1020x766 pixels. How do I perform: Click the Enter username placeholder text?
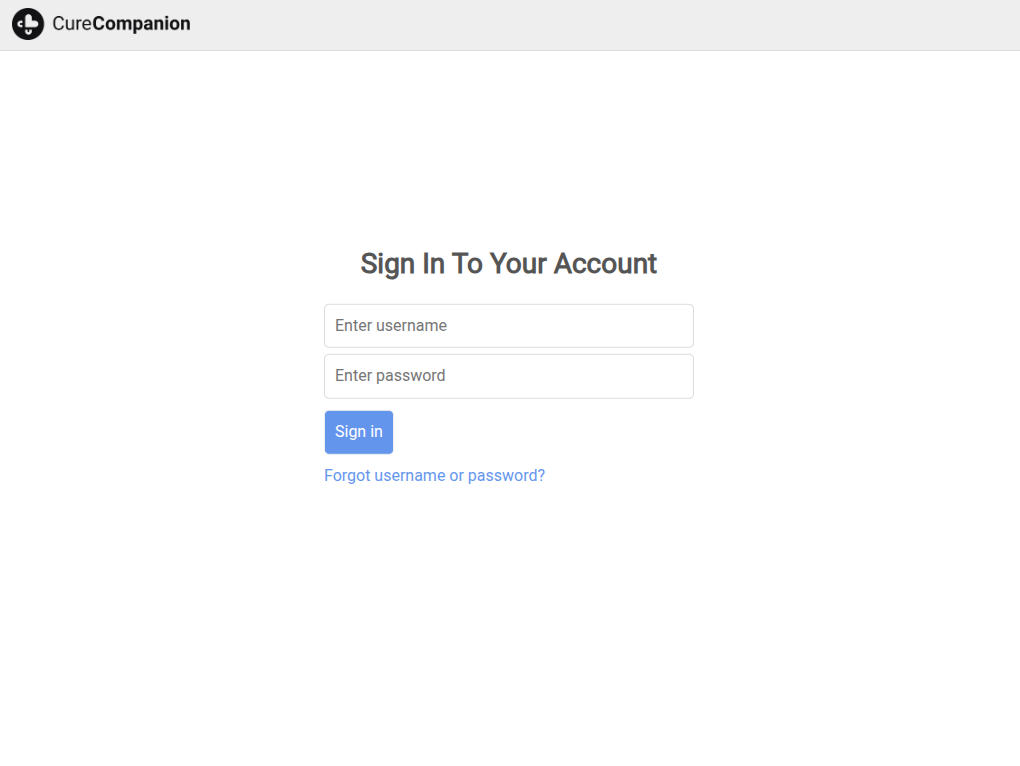click(x=391, y=326)
